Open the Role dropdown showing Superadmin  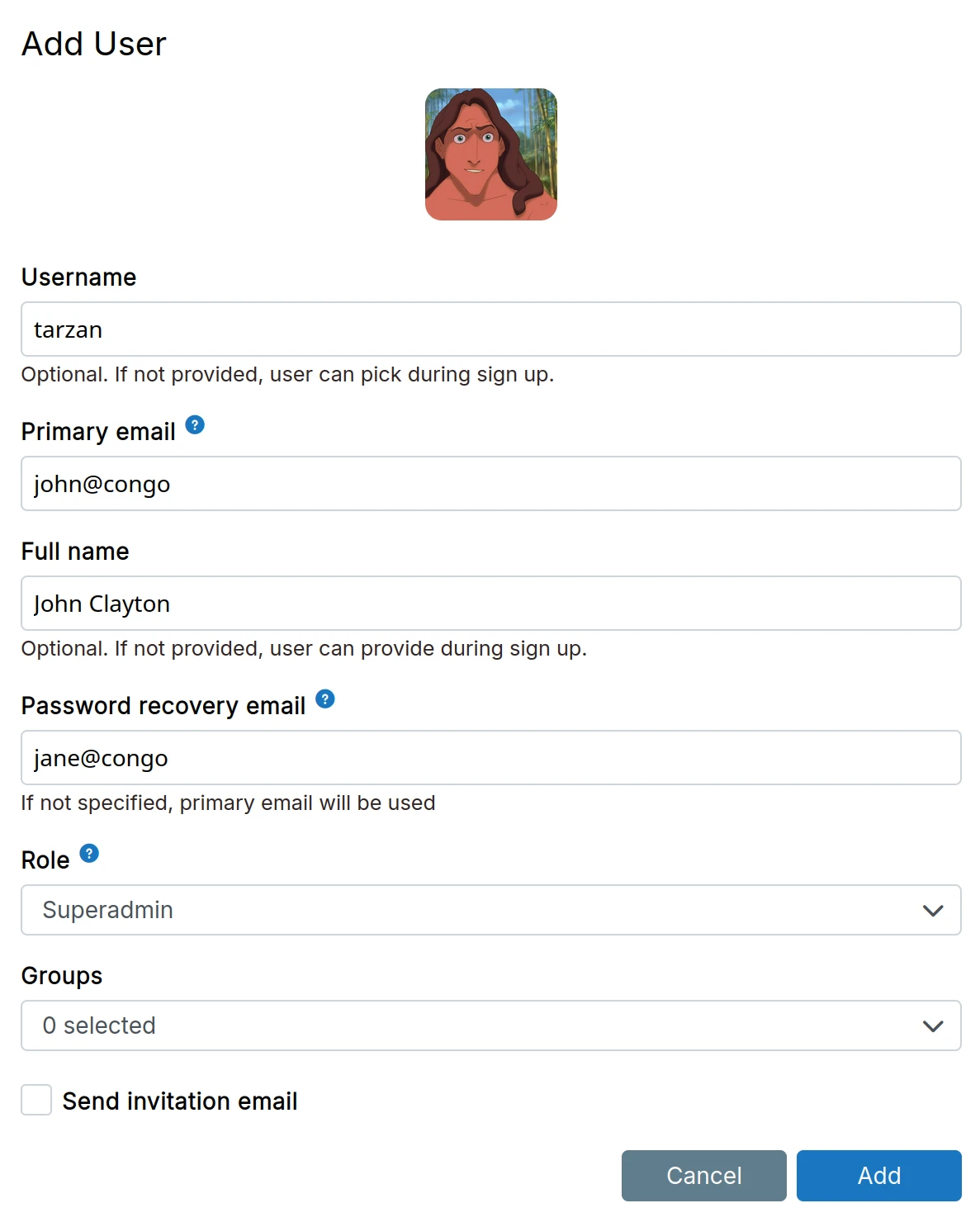490,910
